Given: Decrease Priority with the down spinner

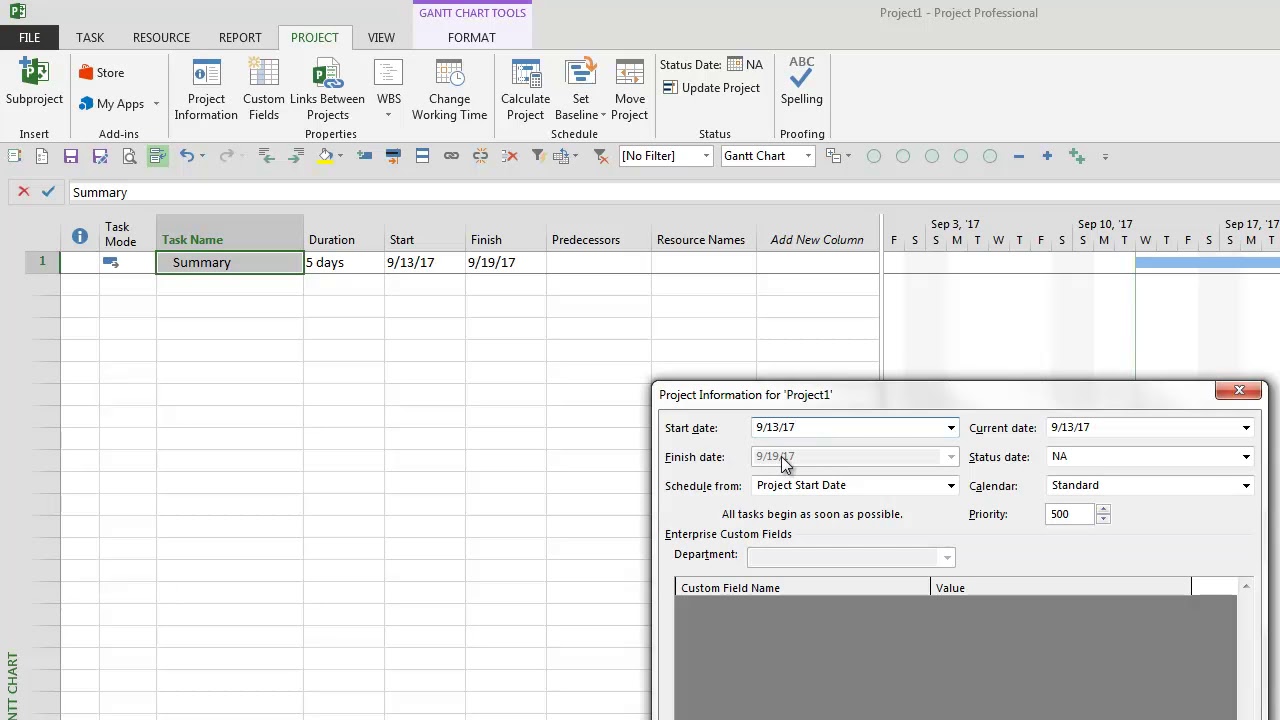Looking at the screenshot, I should click(x=1103, y=519).
